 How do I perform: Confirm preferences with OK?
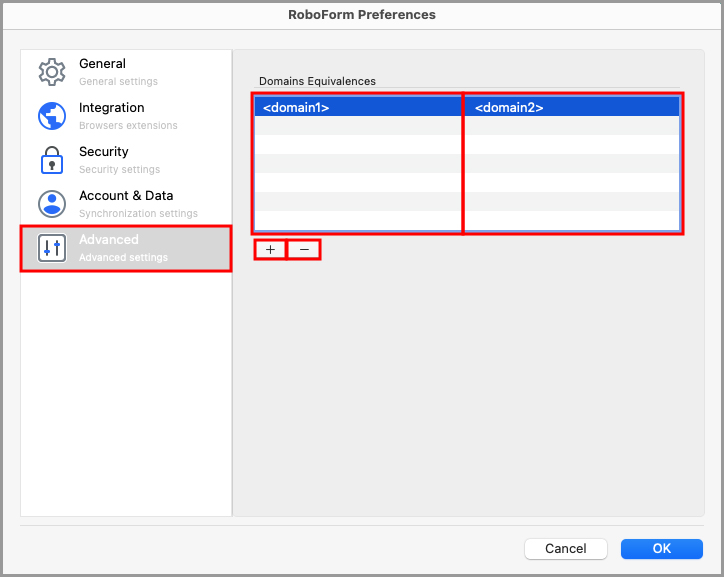[x=661, y=548]
